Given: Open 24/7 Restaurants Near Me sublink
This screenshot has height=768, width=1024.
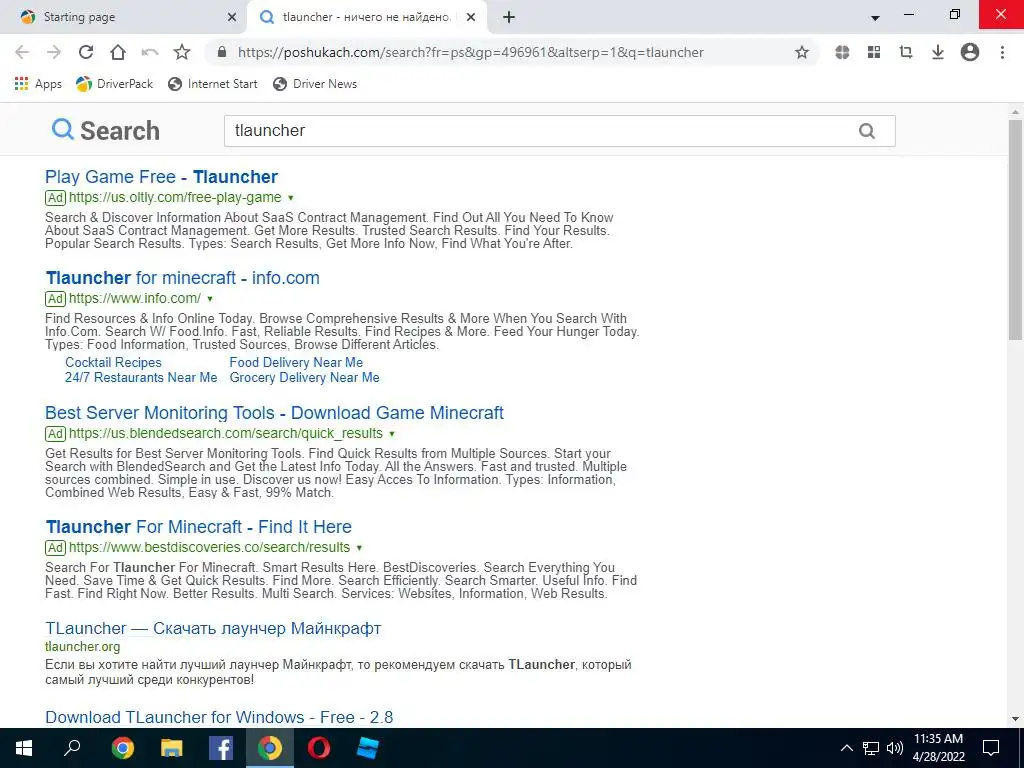Looking at the screenshot, I should (x=141, y=377).
